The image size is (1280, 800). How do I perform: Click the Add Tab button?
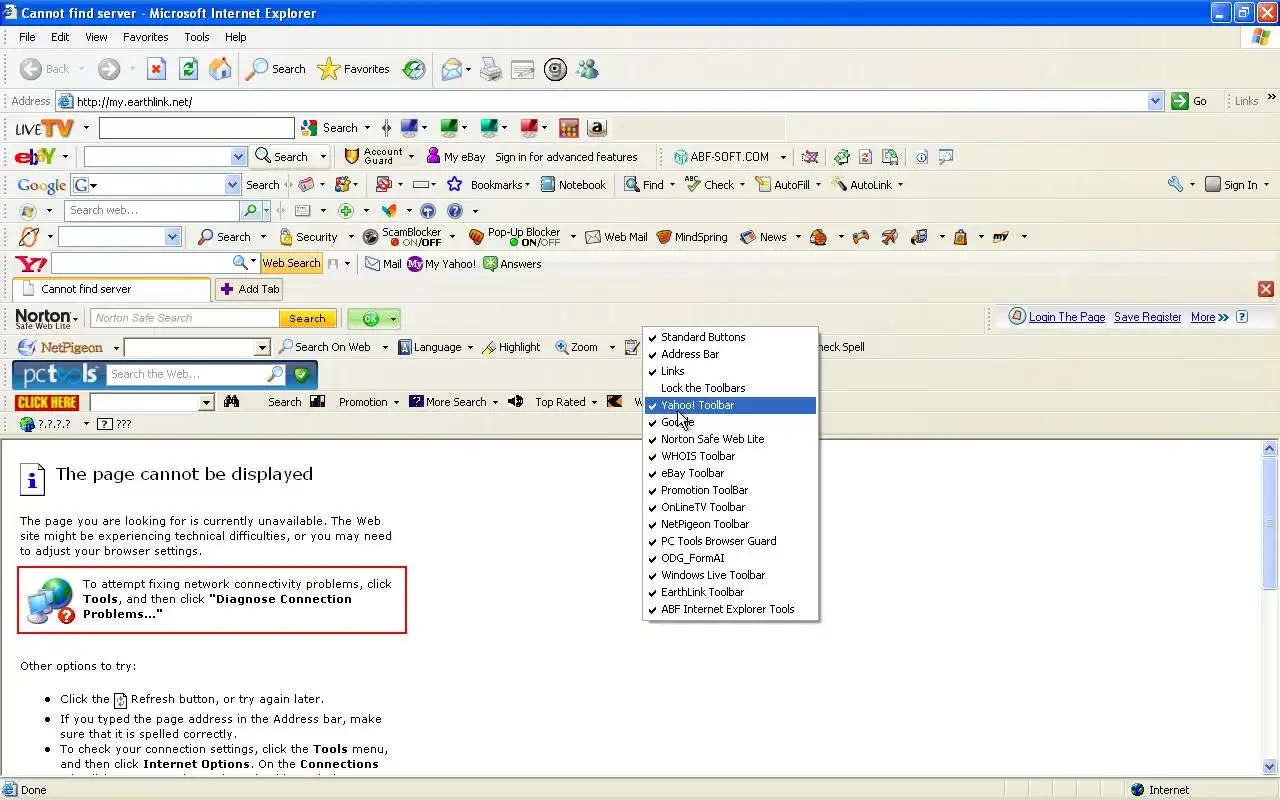(x=249, y=289)
